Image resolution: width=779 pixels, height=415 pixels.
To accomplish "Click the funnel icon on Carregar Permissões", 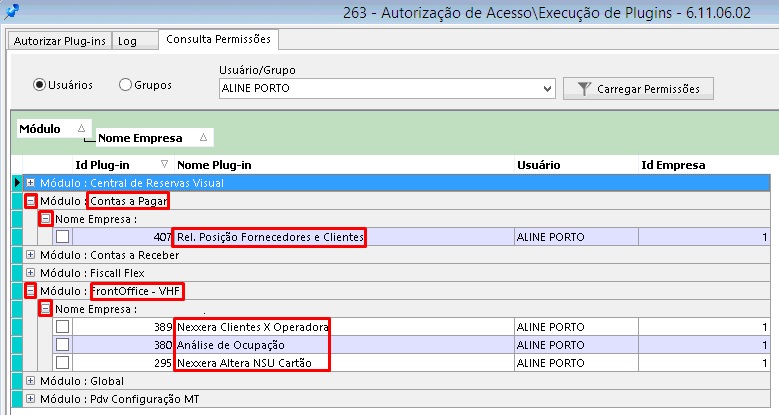I will click(584, 89).
